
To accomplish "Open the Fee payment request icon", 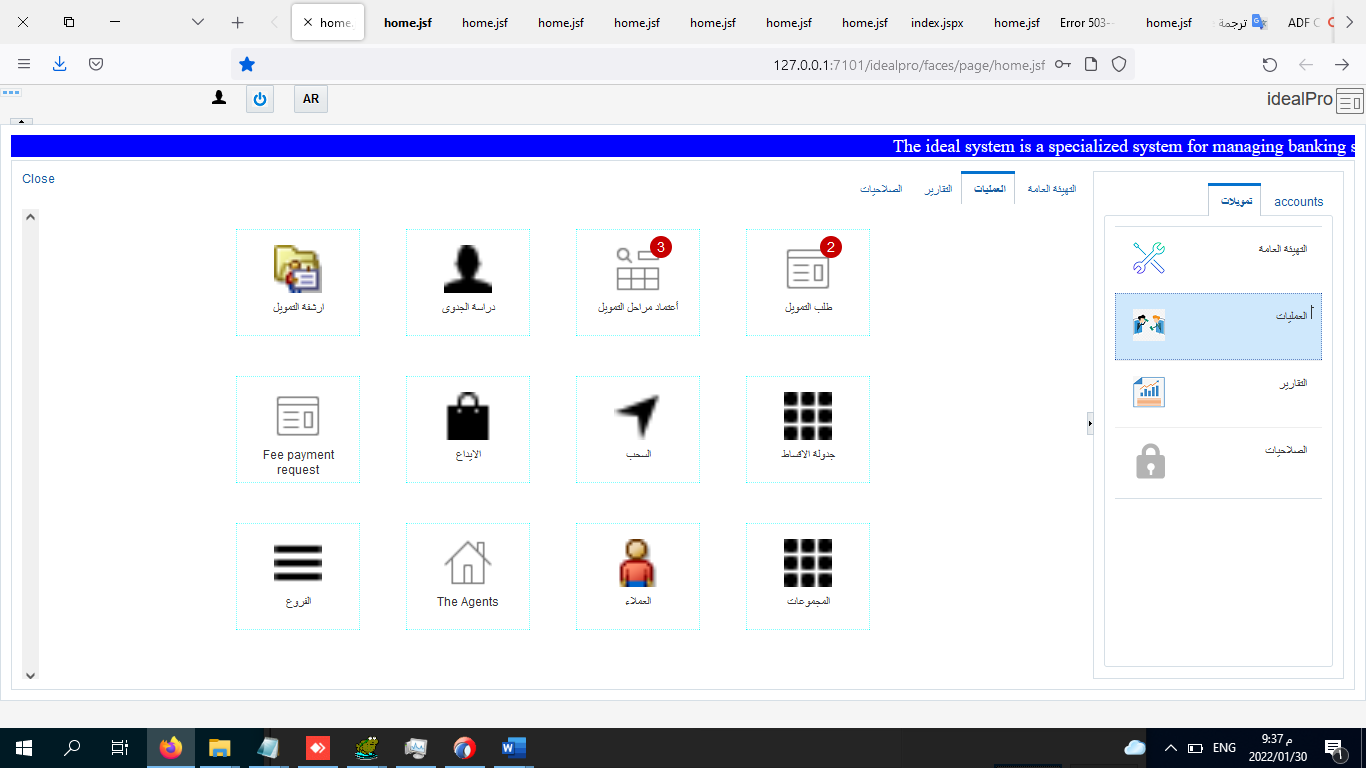I will pos(298,417).
